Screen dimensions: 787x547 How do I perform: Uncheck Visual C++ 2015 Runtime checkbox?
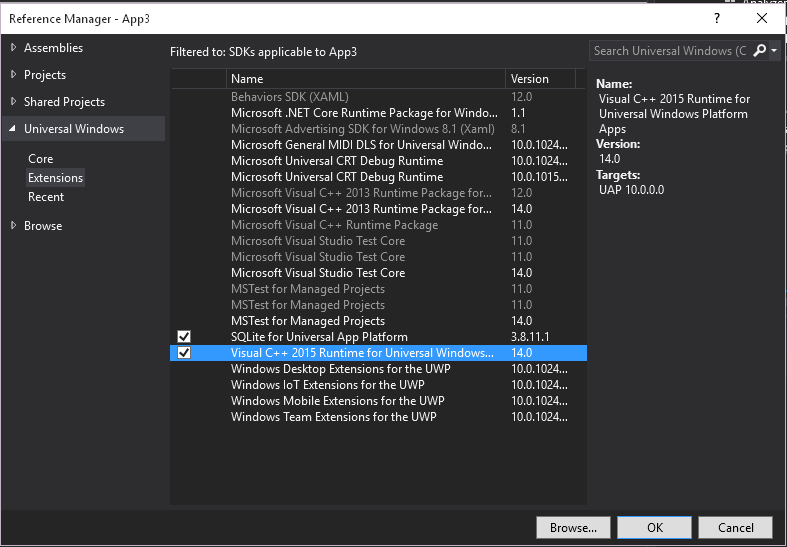tap(184, 353)
